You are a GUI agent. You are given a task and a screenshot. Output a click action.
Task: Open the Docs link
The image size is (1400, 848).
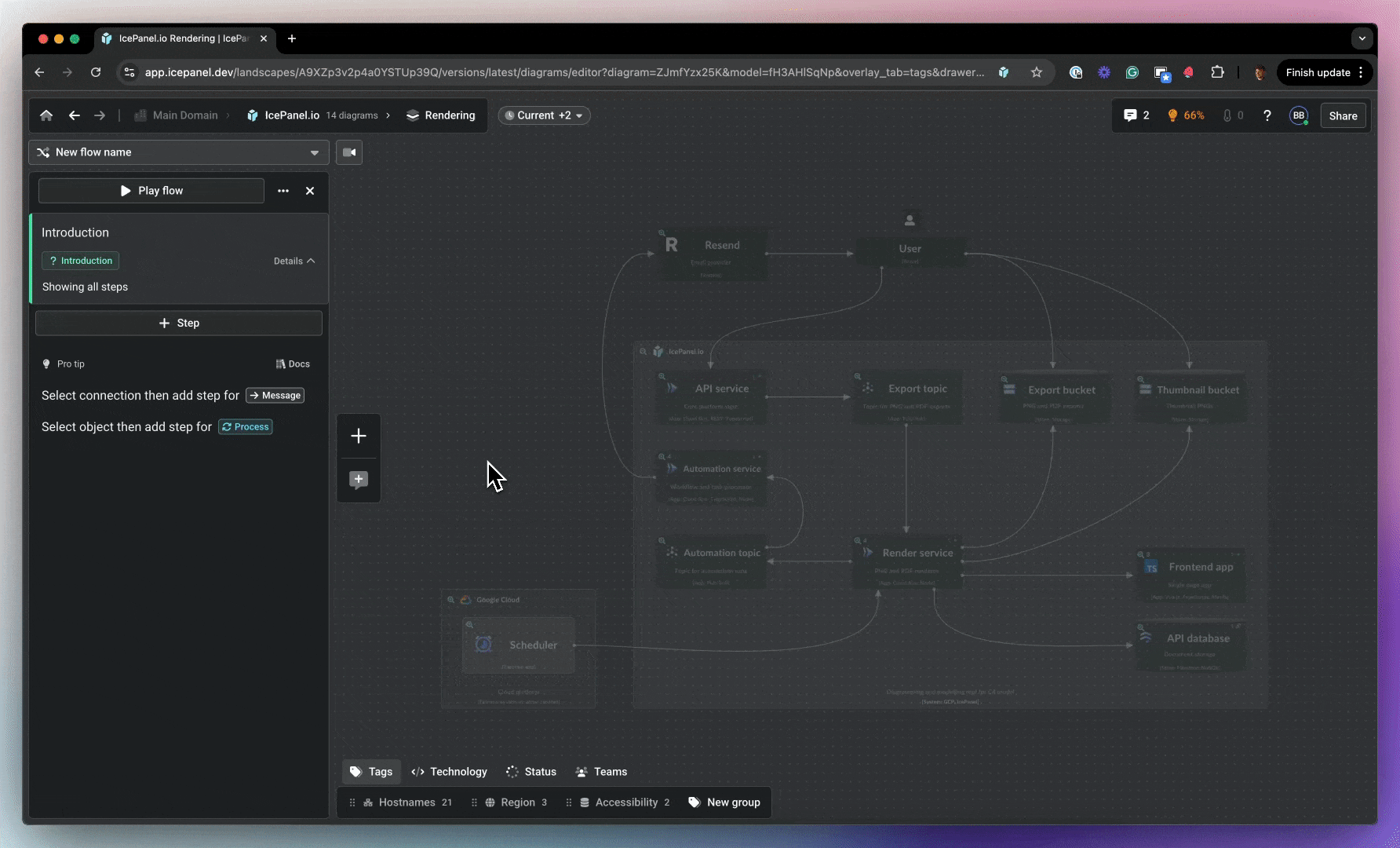click(293, 364)
